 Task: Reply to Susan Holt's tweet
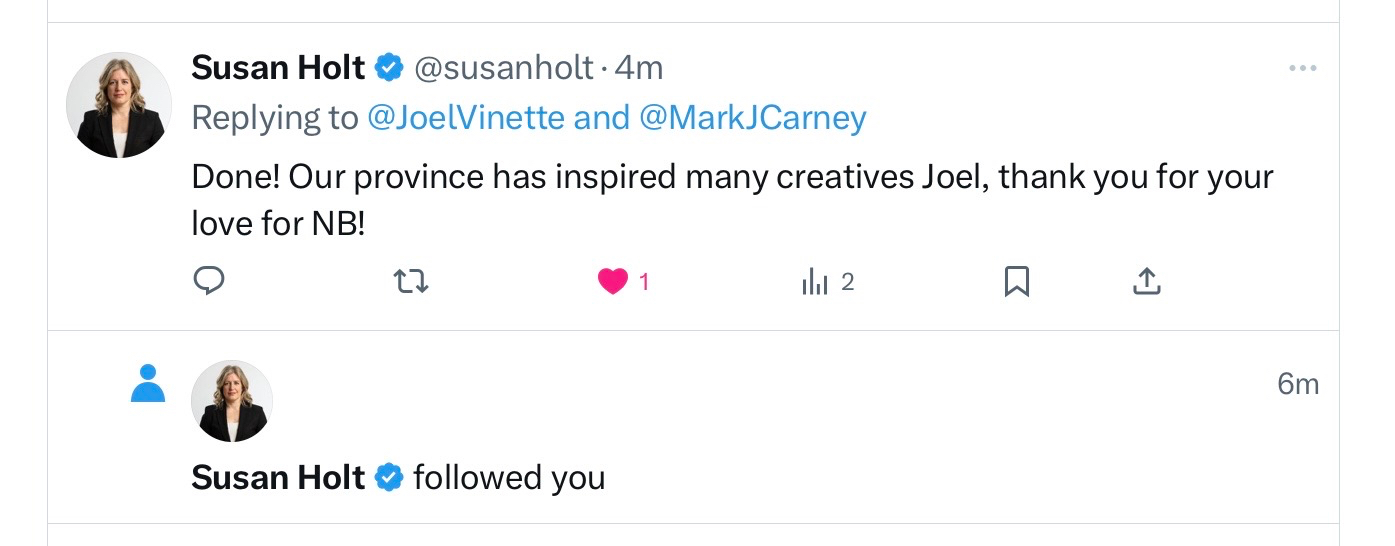(x=208, y=282)
